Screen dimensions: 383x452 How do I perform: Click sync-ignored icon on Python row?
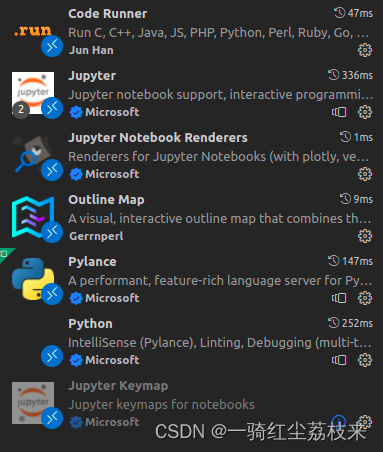click(x=339, y=360)
